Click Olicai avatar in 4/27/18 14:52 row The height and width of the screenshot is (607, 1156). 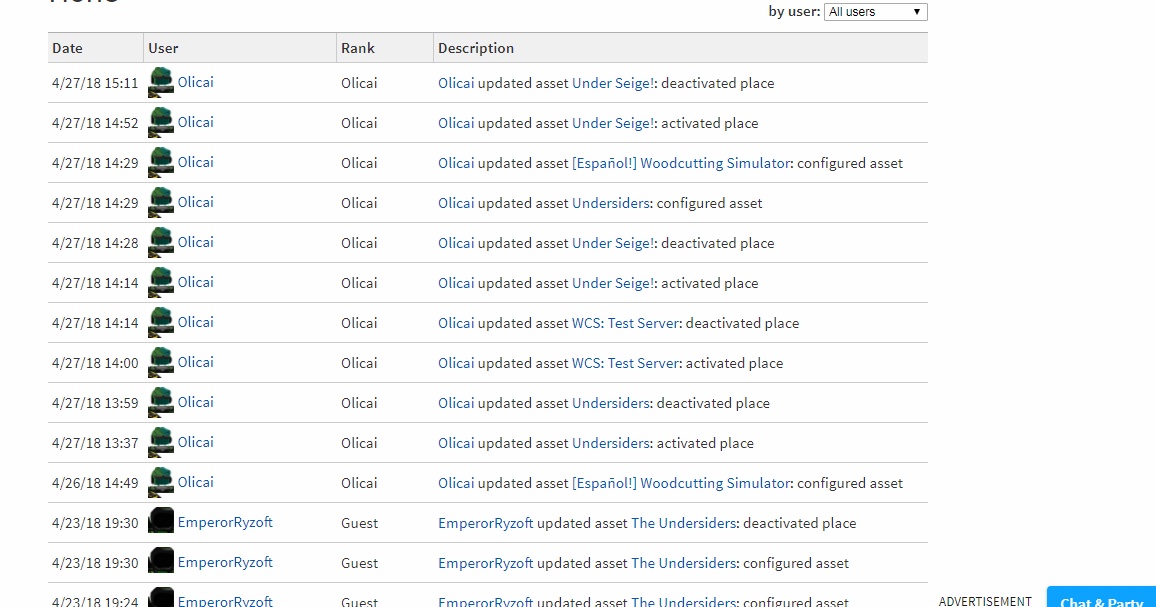pyautogui.click(x=161, y=122)
